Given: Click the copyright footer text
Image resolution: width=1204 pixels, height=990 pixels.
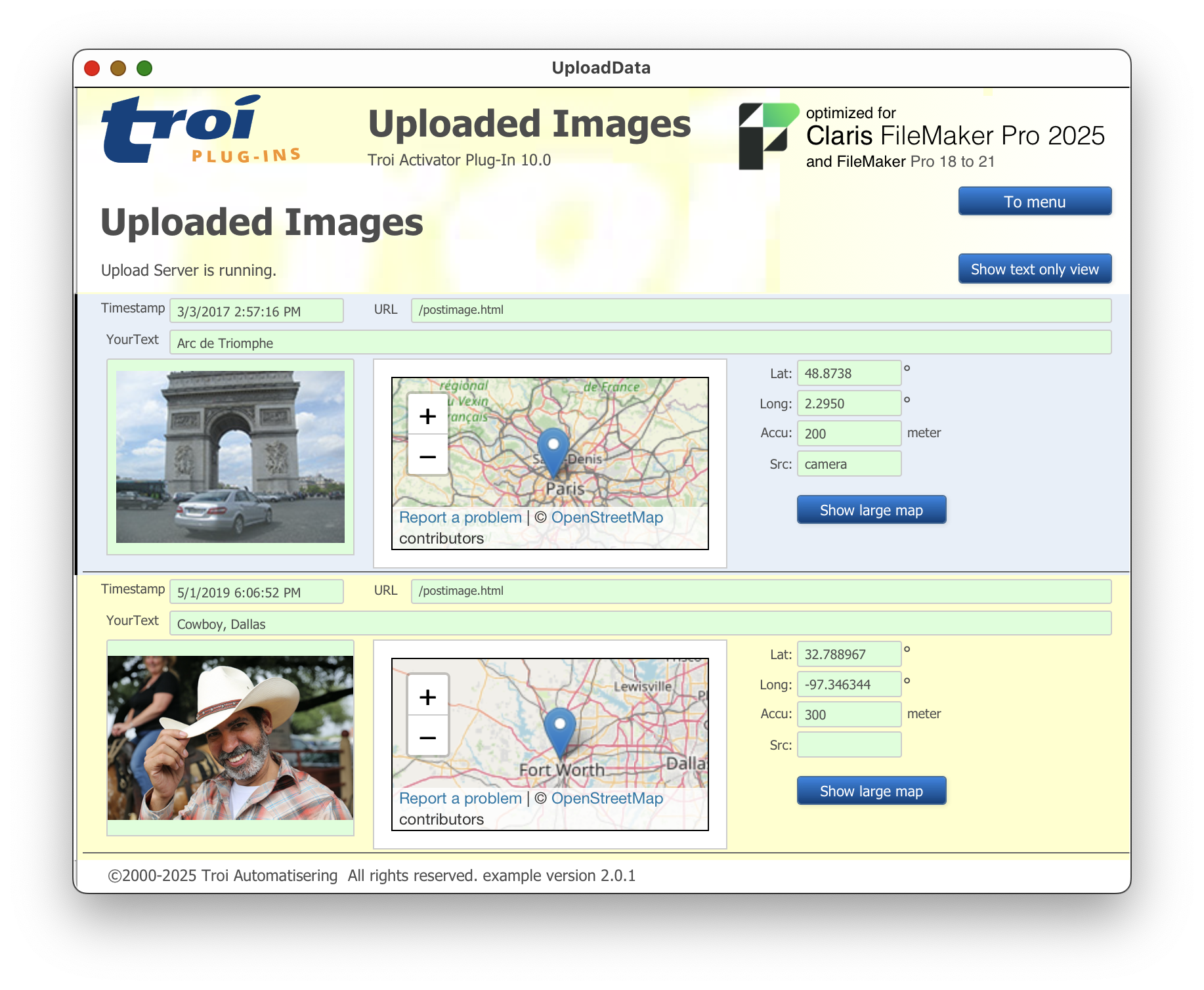Looking at the screenshot, I should point(372,876).
